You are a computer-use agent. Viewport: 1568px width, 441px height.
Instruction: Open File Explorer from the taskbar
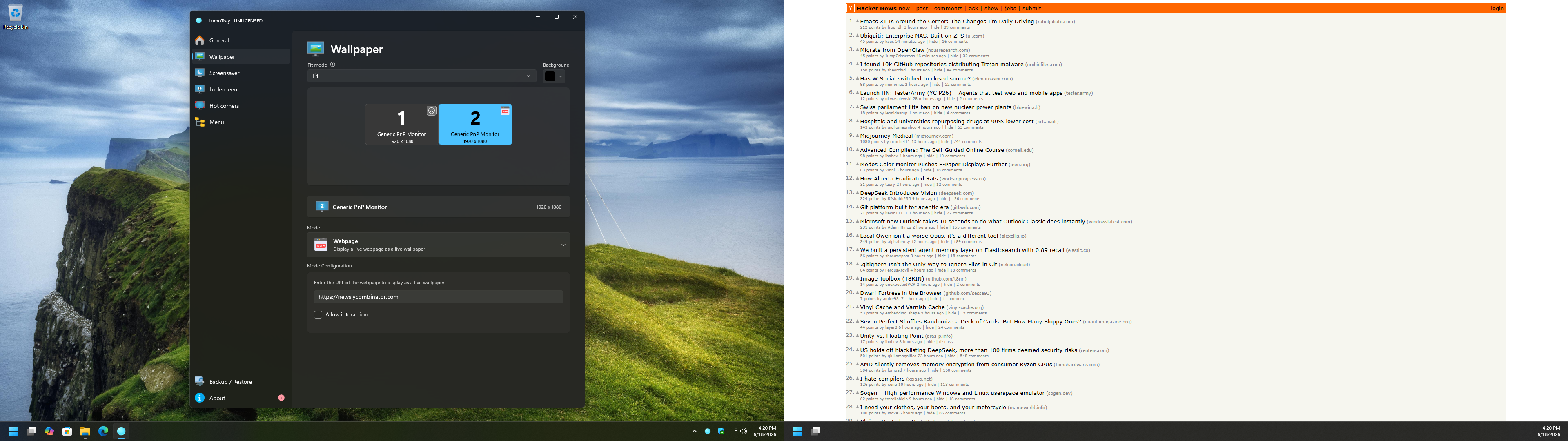(x=85, y=431)
